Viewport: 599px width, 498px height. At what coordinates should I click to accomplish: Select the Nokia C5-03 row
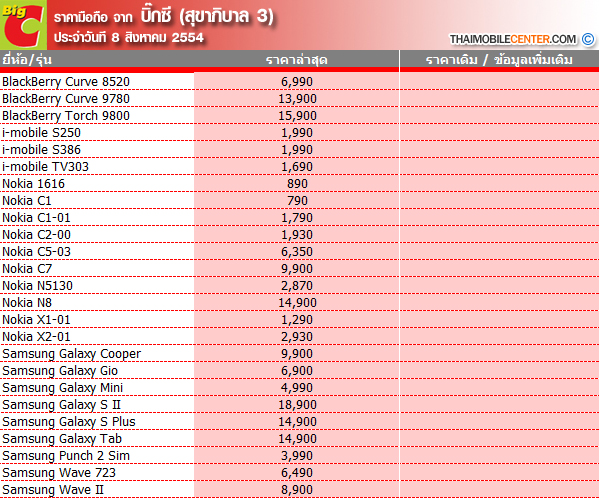300,252
